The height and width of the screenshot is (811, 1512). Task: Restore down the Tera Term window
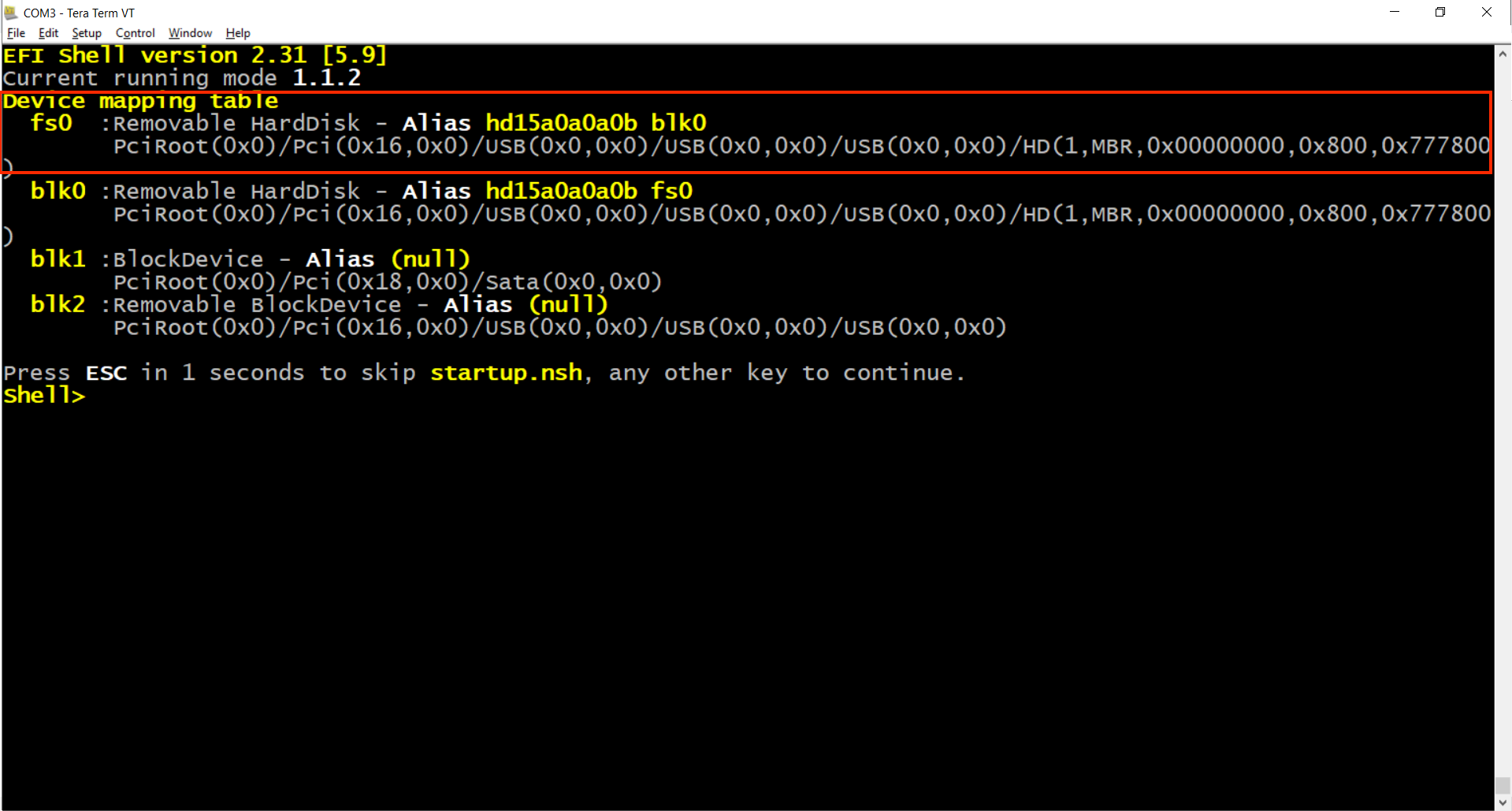pyautogui.click(x=1440, y=12)
